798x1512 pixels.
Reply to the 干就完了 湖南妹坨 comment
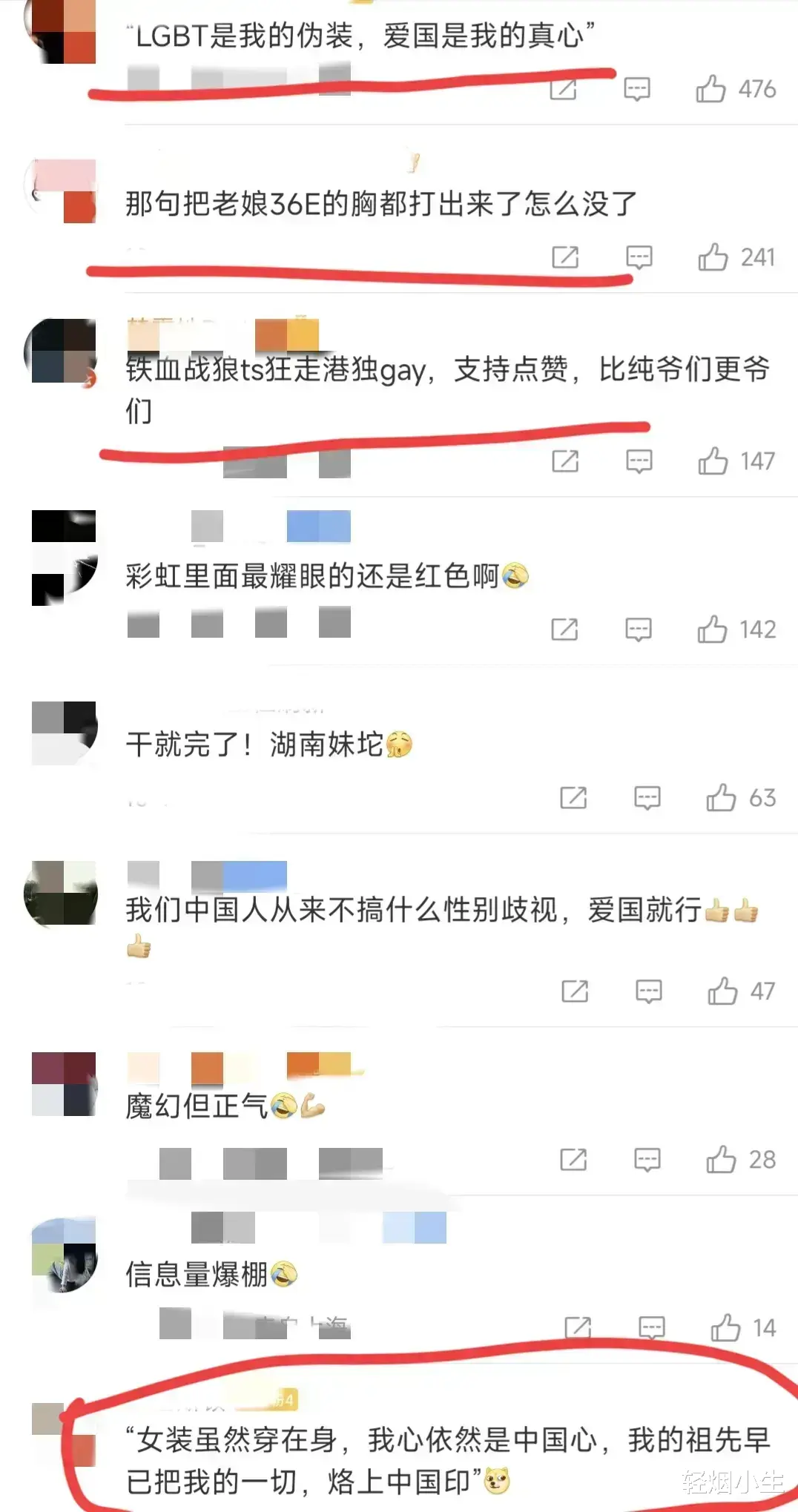pyautogui.click(x=647, y=798)
